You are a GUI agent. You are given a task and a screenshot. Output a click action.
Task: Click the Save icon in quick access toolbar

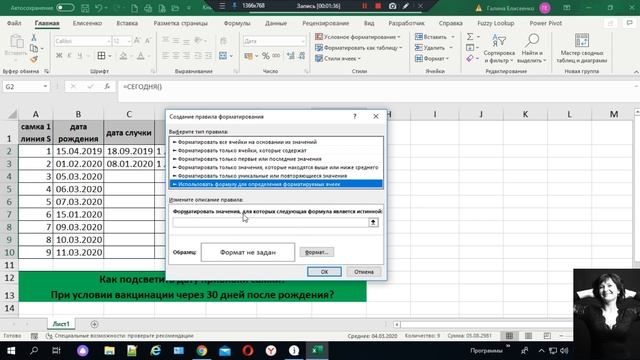pyautogui.click(x=85, y=7)
